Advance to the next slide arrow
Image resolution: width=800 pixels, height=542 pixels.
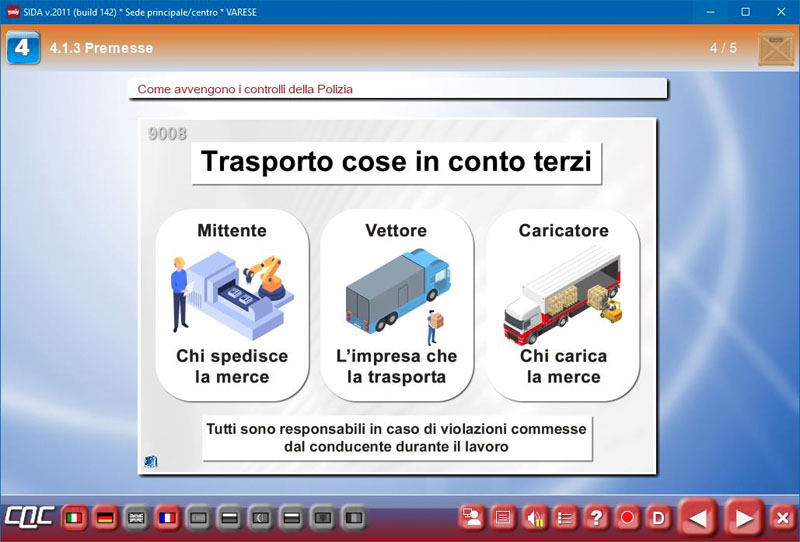pos(744,518)
